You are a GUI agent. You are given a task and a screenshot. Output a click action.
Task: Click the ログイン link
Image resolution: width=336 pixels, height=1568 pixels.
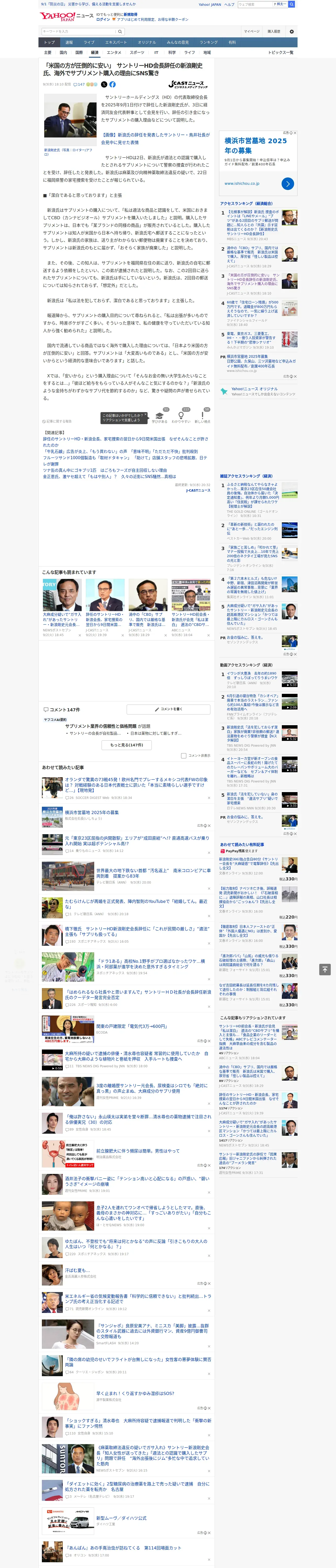click(103, 20)
